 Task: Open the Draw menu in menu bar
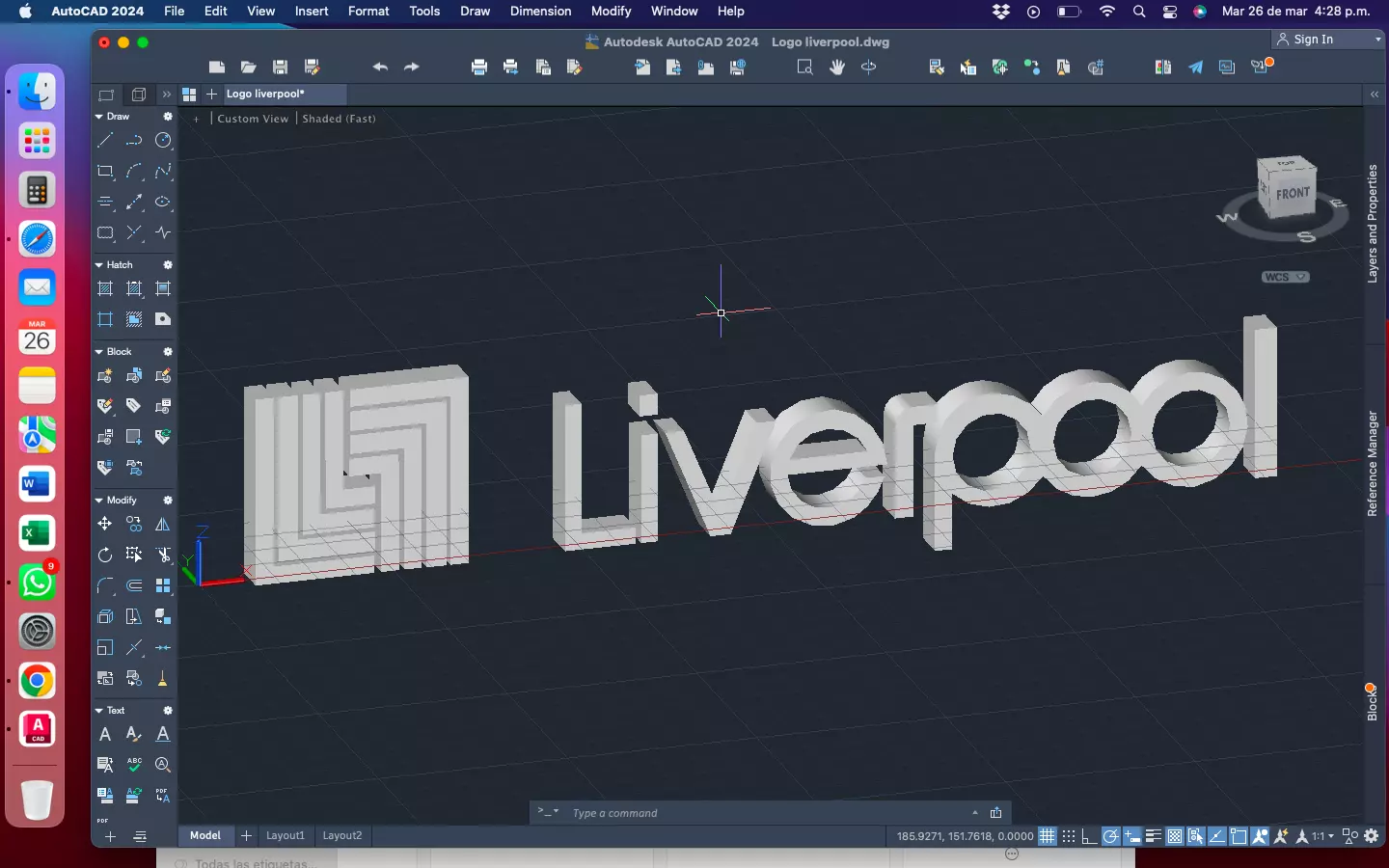coord(475,12)
